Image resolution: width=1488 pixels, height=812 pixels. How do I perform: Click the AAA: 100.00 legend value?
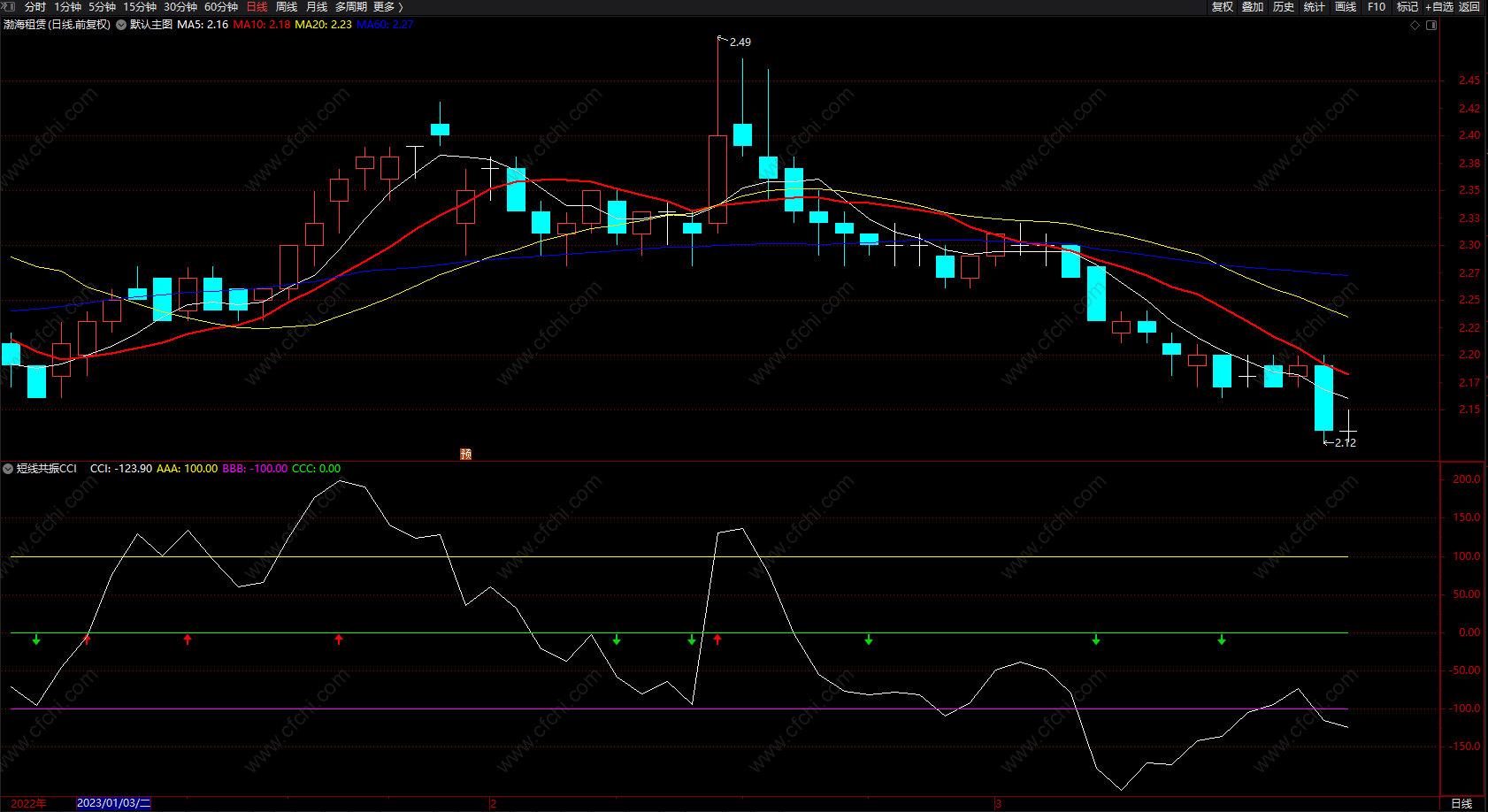point(187,469)
